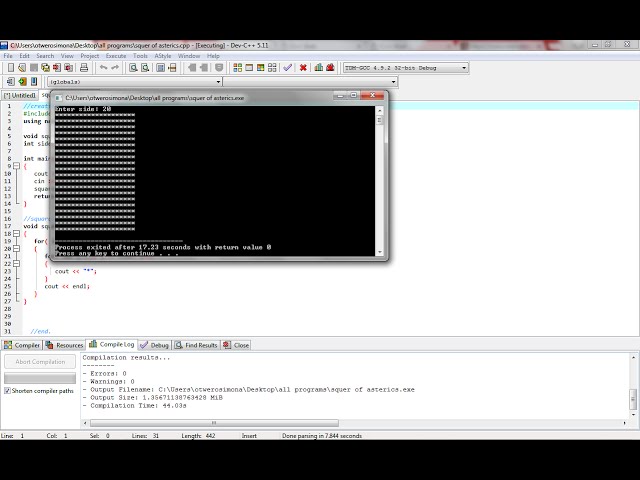Collapse the code fold at line 9
Screen dimensions: 640x480
pos(16,166)
